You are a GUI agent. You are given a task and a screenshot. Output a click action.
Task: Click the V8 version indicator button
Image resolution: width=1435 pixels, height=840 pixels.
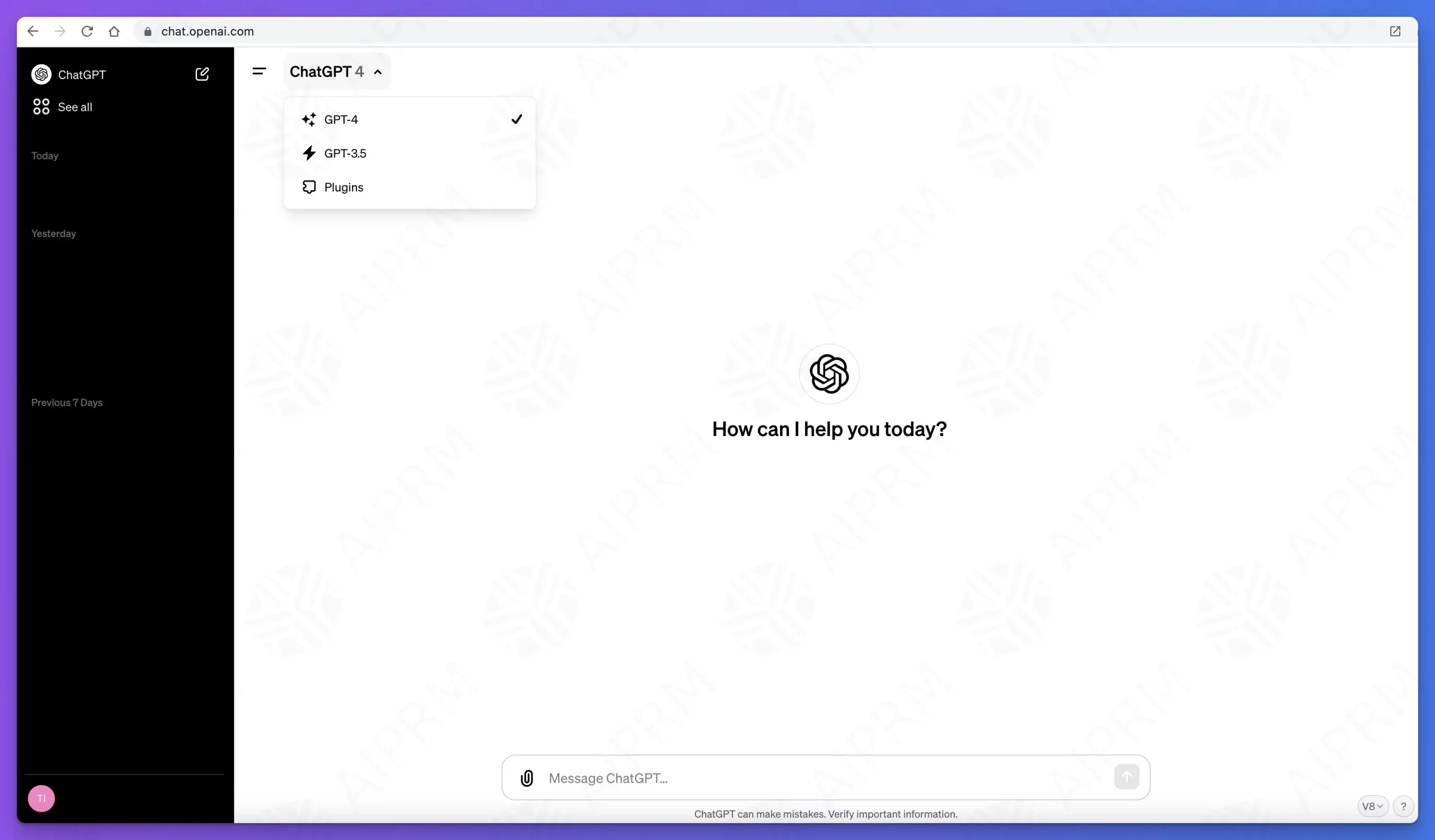tap(1372, 805)
